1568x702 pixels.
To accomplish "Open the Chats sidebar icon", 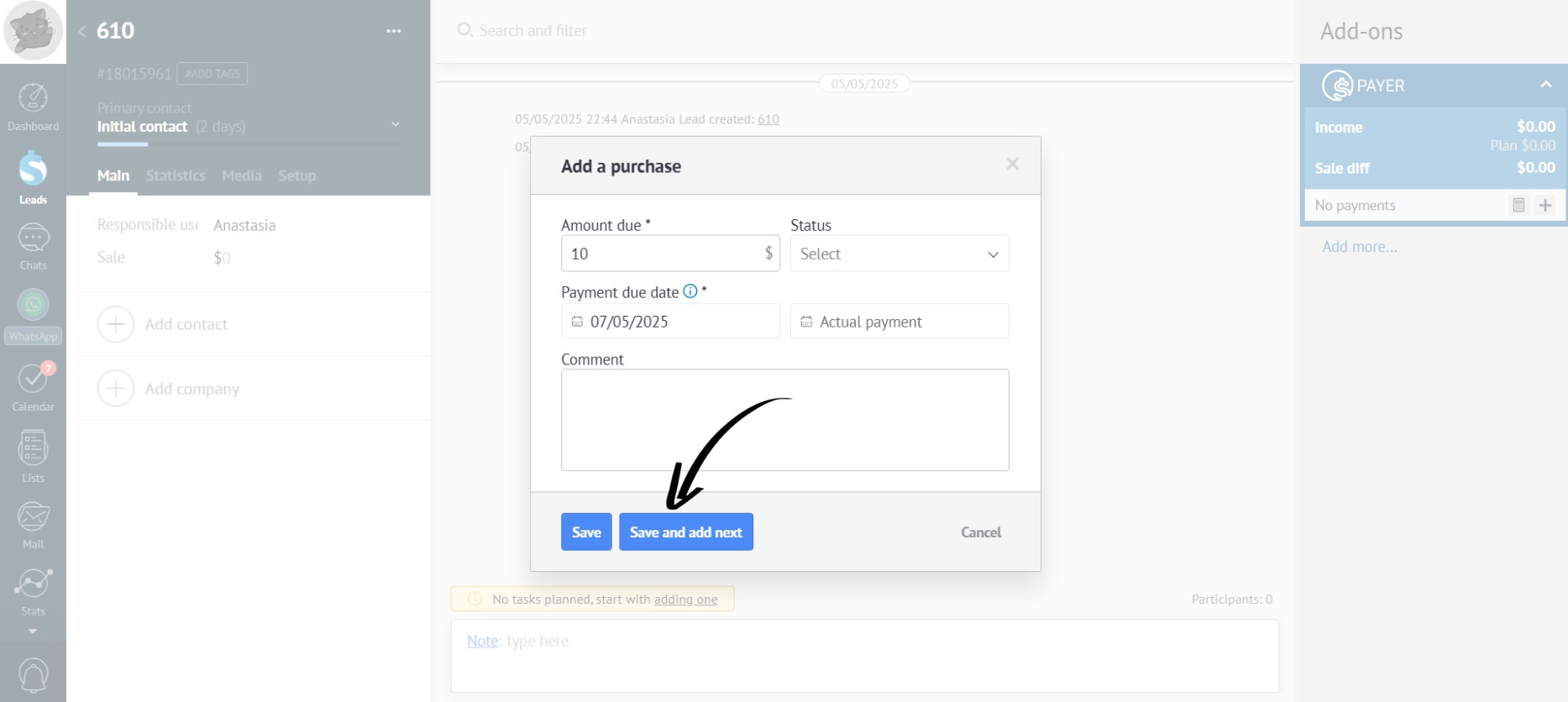I will [x=33, y=246].
